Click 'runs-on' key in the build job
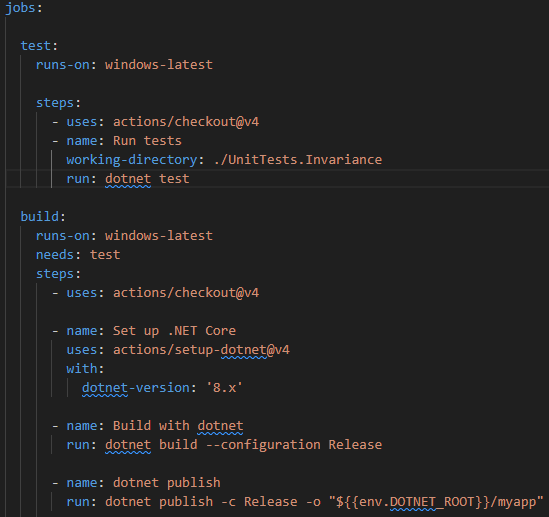This screenshot has height=517, width=549. (x=62, y=236)
